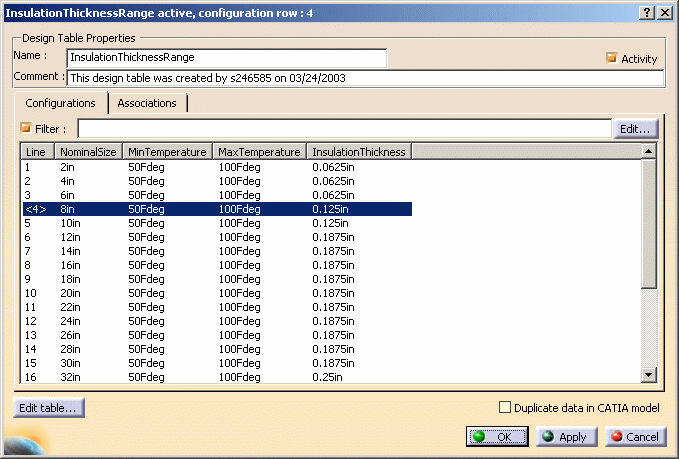Select the 16in nominal size row
The height and width of the screenshot is (459, 679).
pyautogui.click(x=217, y=265)
